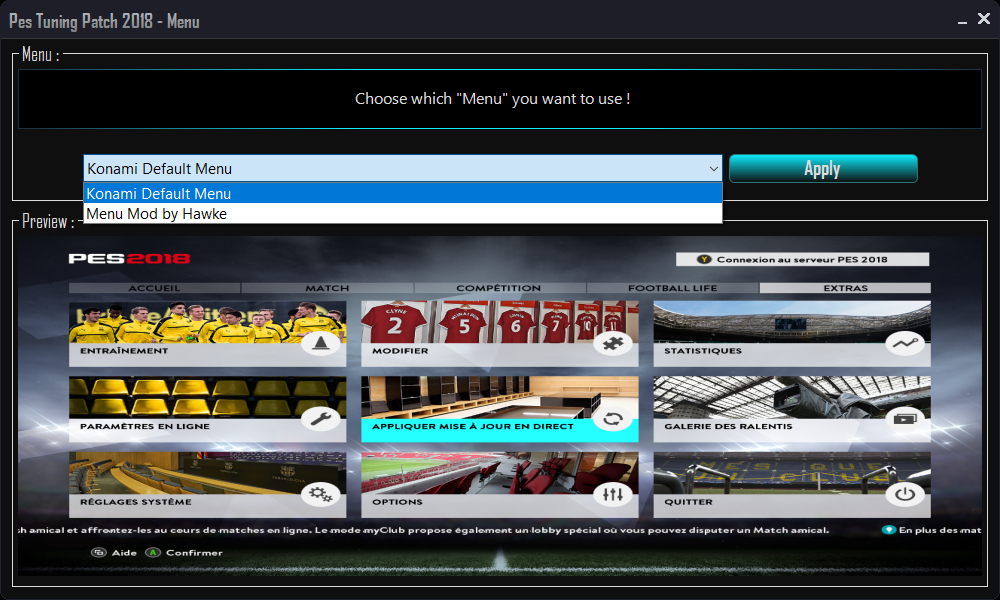Click the Statistiques chart line icon
The width and height of the screenshot is (1000, 600).
(x=905, y=344)
